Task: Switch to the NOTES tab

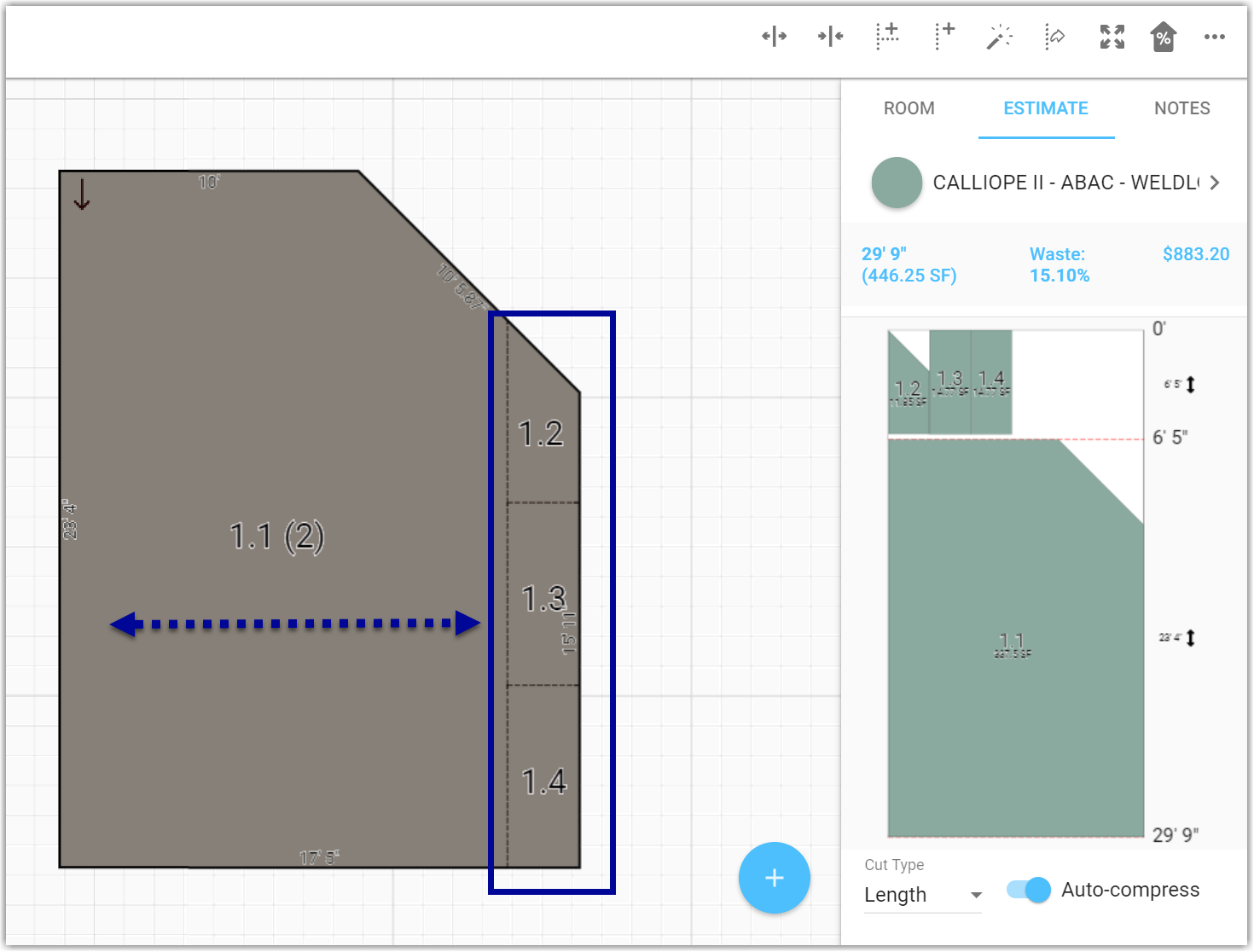Action: pos(1182,108)
